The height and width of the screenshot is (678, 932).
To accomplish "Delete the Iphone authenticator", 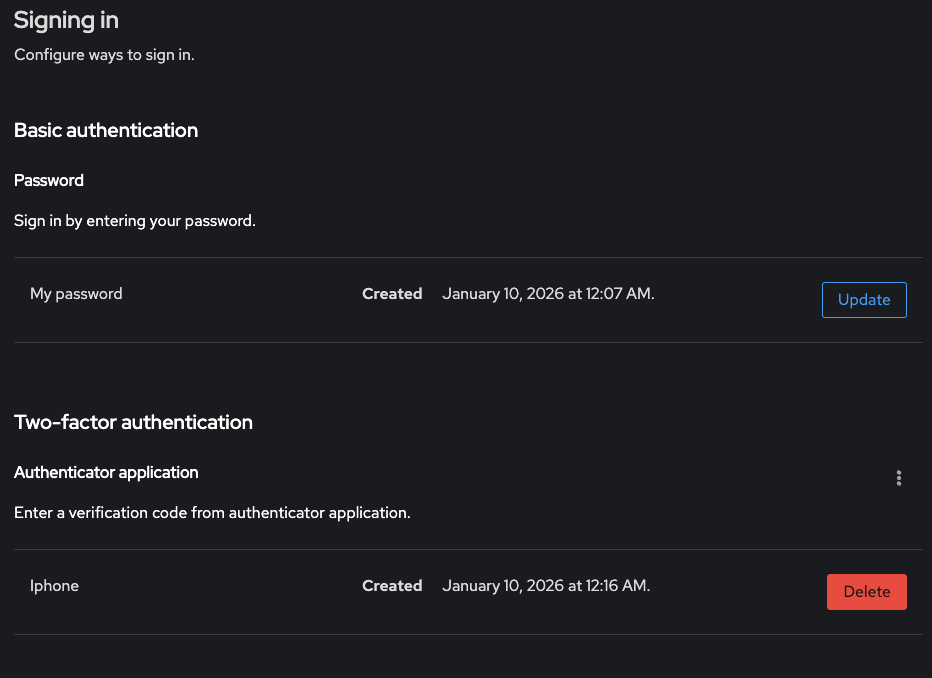I will [x=866, y=592].
